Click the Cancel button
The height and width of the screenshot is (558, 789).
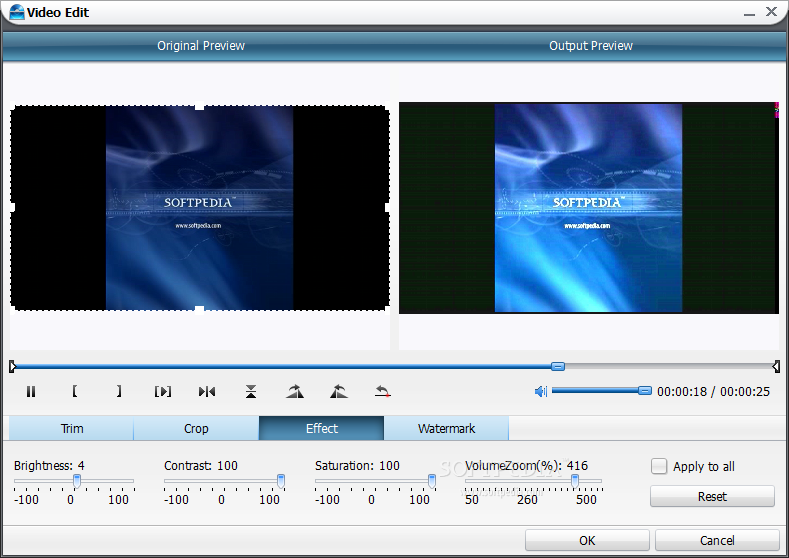pos(717,540)
